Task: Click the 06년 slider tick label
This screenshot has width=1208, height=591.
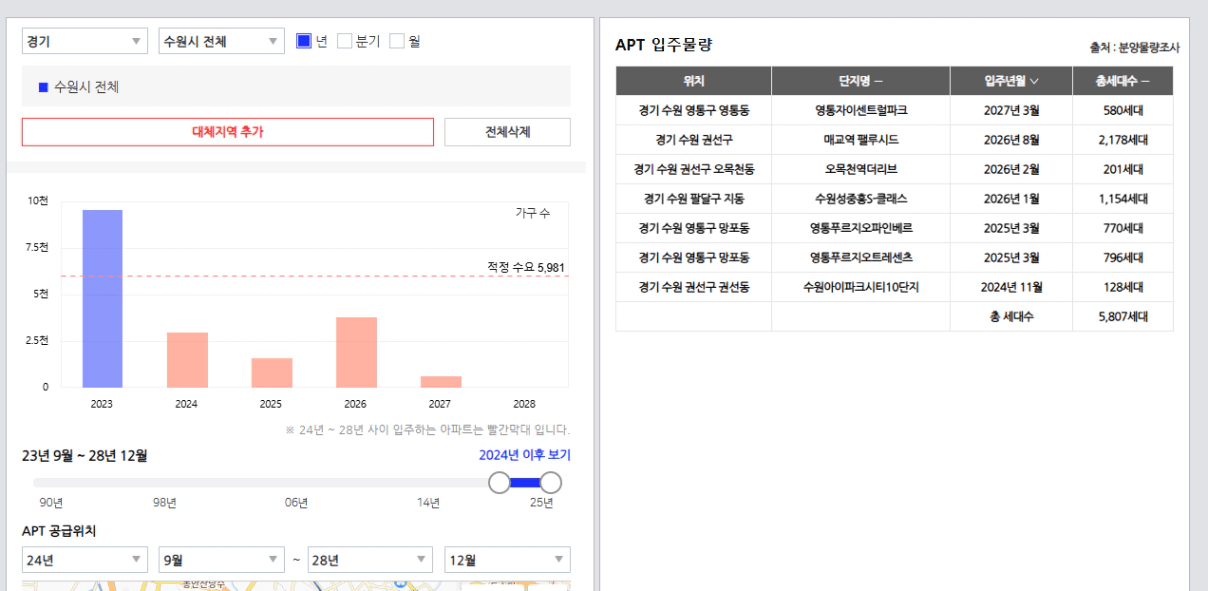Action: point(296,503)
